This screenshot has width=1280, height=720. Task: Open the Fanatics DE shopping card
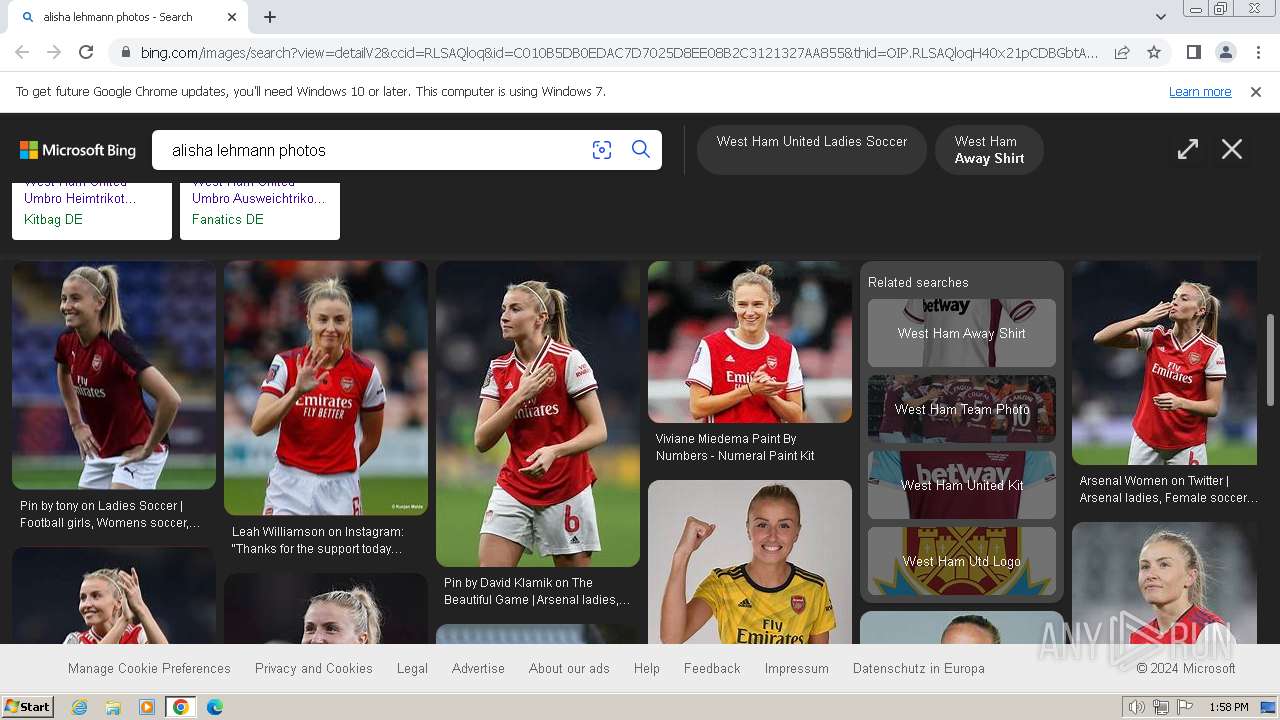pos(260,211)
